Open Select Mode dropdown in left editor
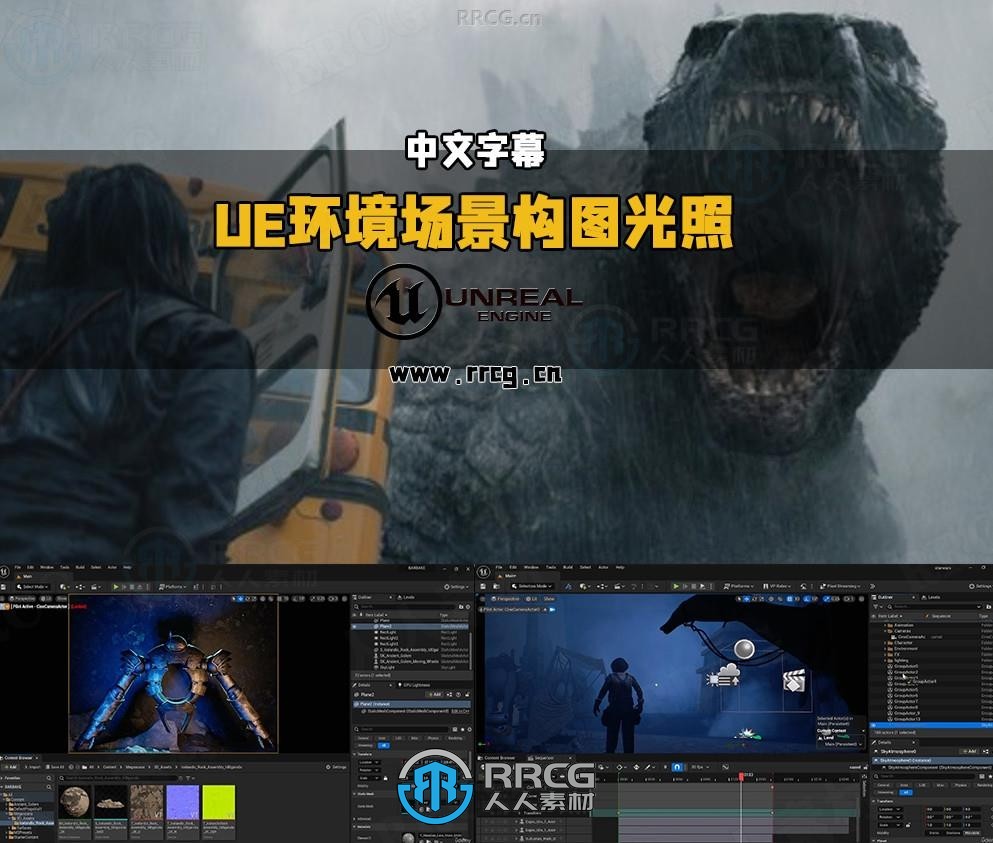Image resolution: width=993 pixels, height=843 pixels. click(x=33, y=587)
